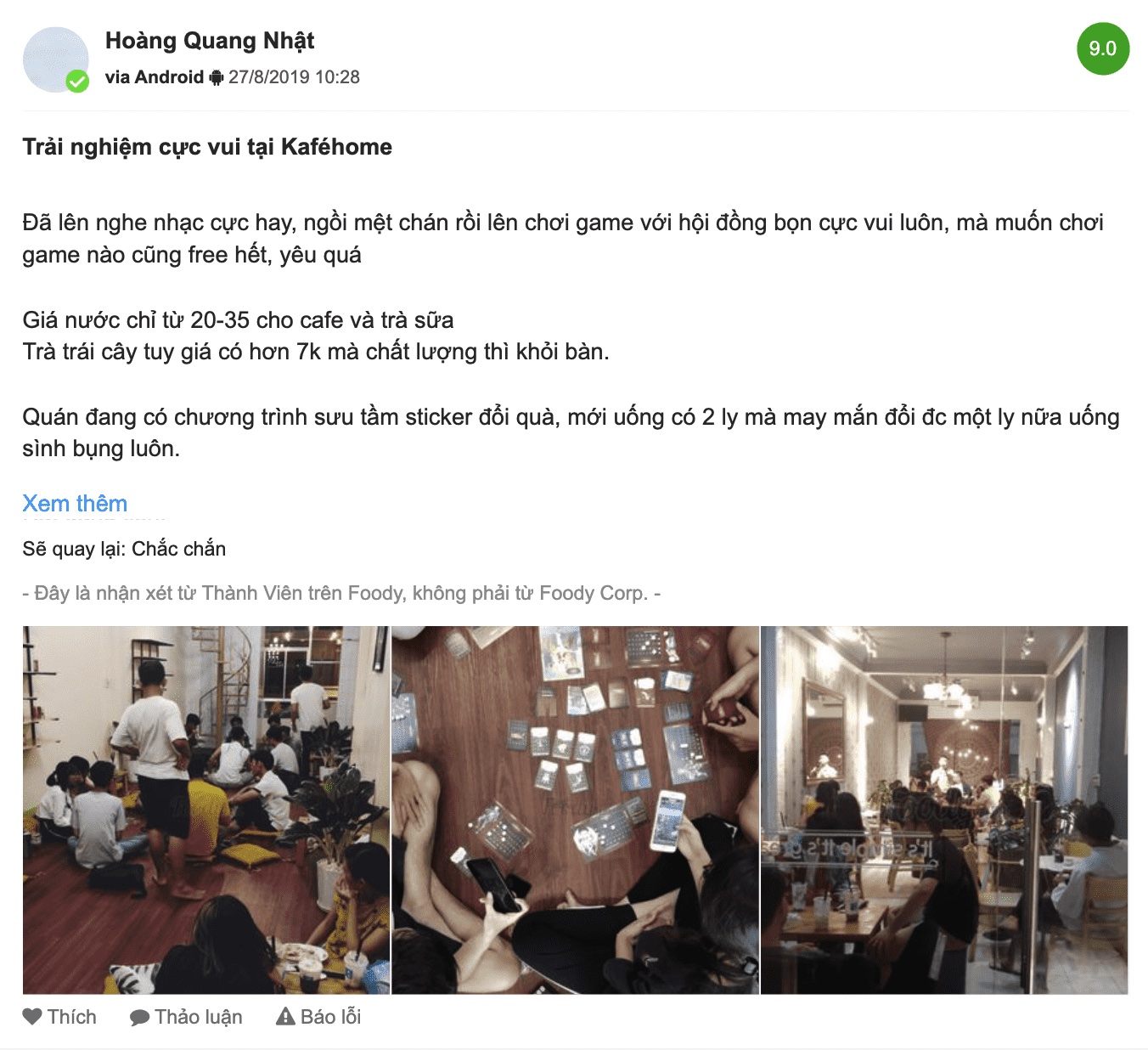Image resolution: width=1148 pixels, height=1050 pixels.
Task: Click the Android robot icon
Action: [216, 77]
